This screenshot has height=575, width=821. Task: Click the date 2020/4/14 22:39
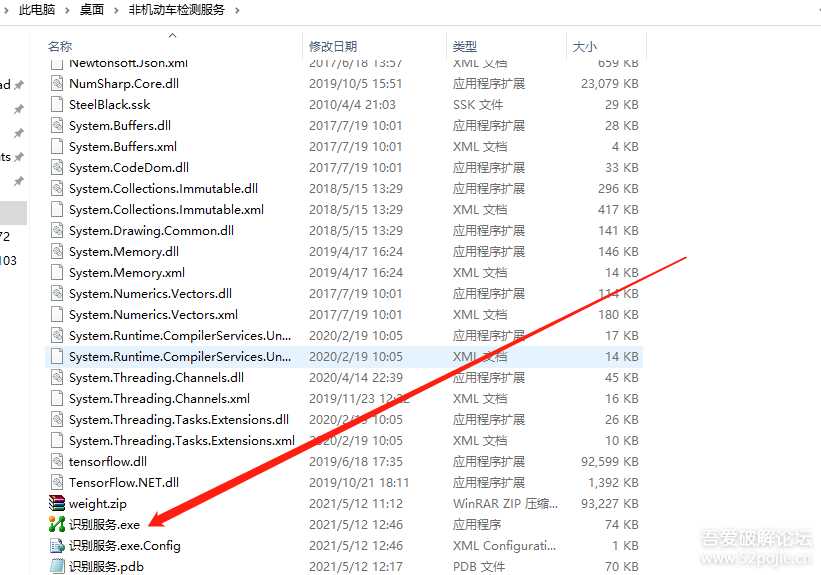pos(356,378)
